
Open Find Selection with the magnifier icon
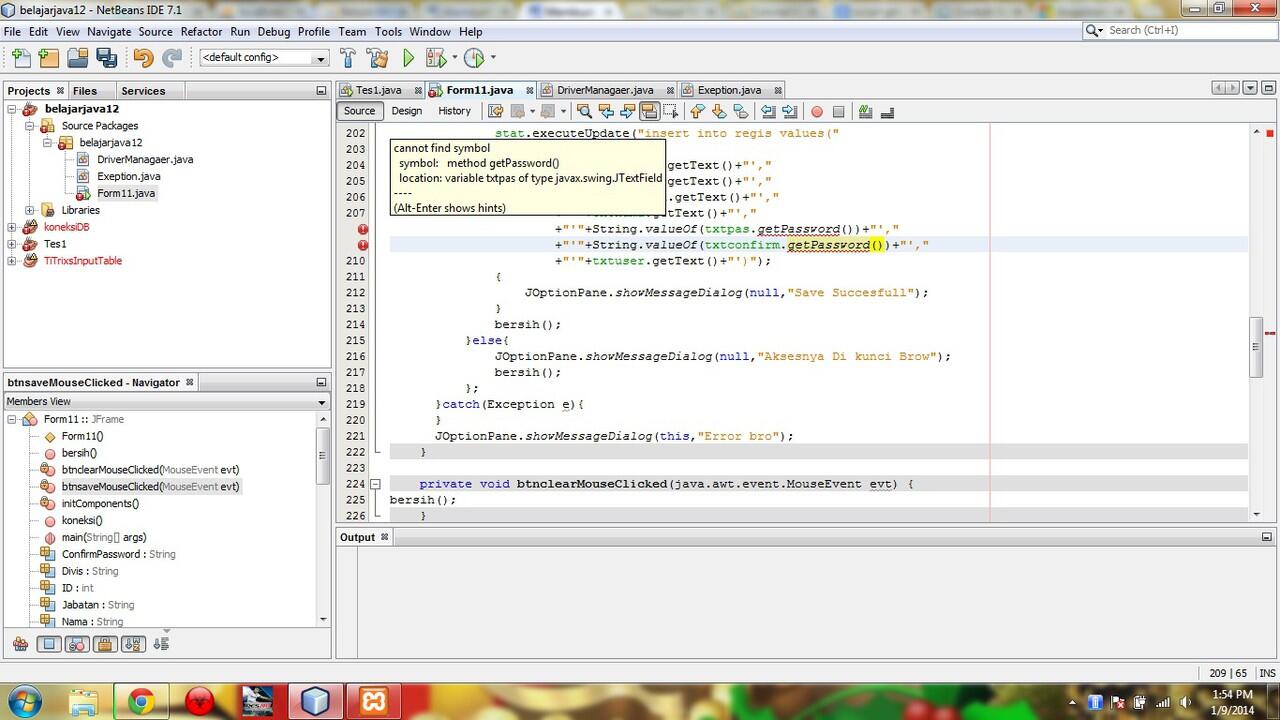point(585,110)
